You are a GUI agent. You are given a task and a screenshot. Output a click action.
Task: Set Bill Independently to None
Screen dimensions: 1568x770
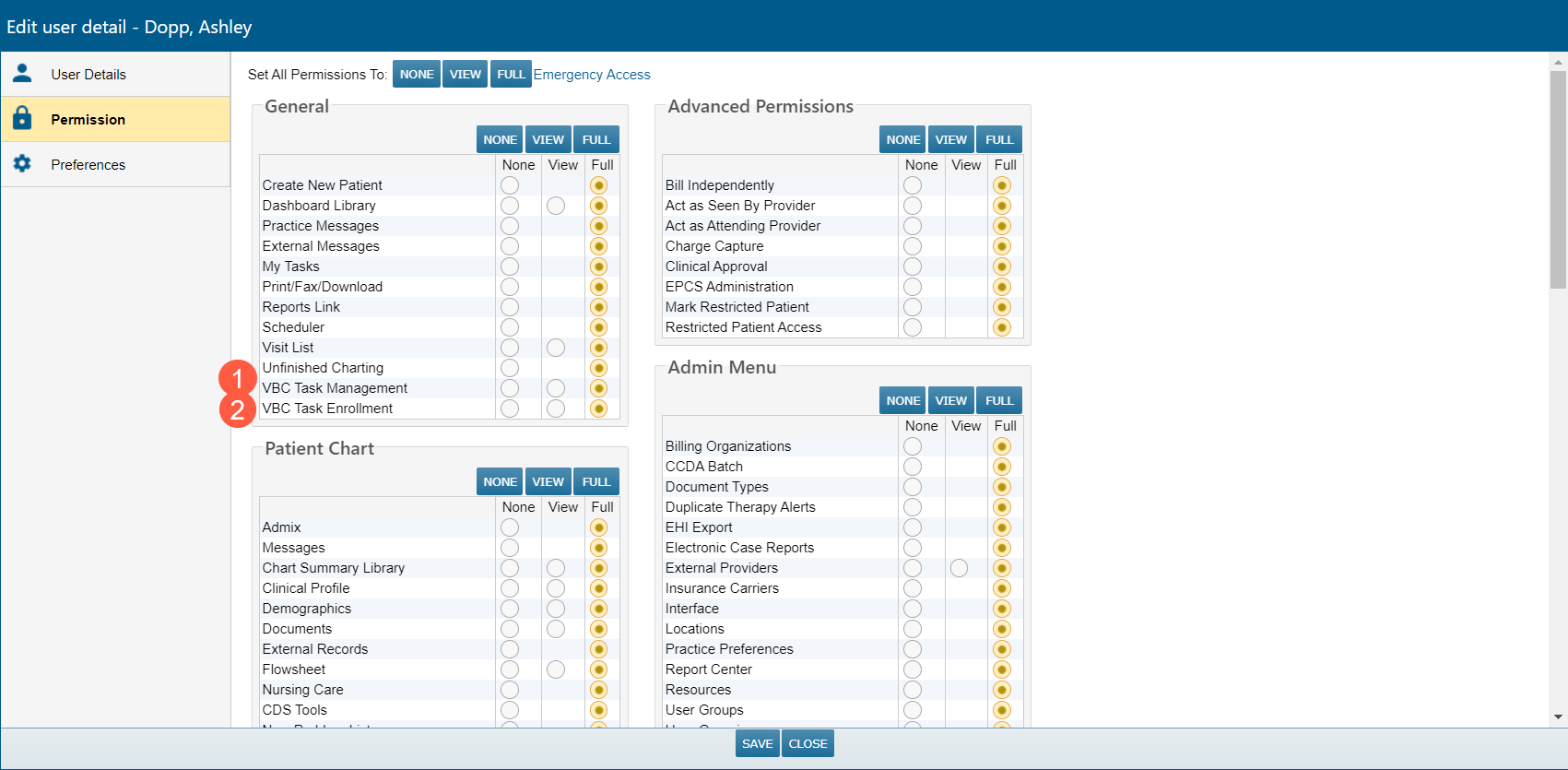913,185
